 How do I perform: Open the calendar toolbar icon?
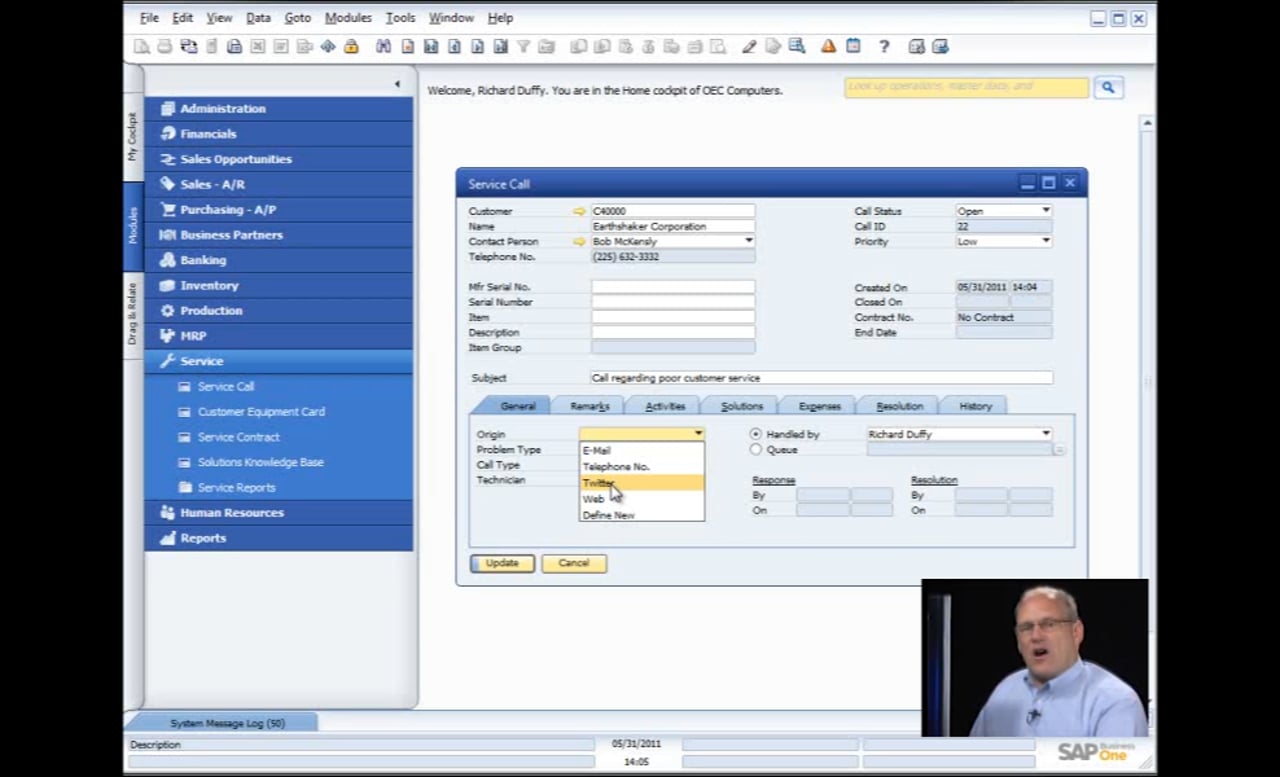tap(853, 47)
